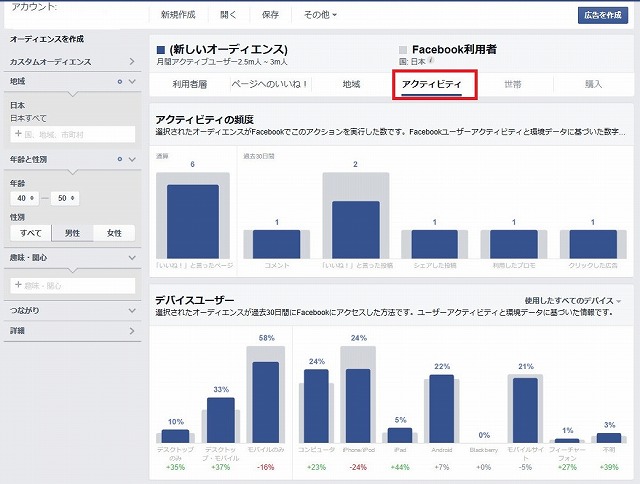The image size is (640, 484).
Task: Open the 開く menu item
Action: [228, 15]
